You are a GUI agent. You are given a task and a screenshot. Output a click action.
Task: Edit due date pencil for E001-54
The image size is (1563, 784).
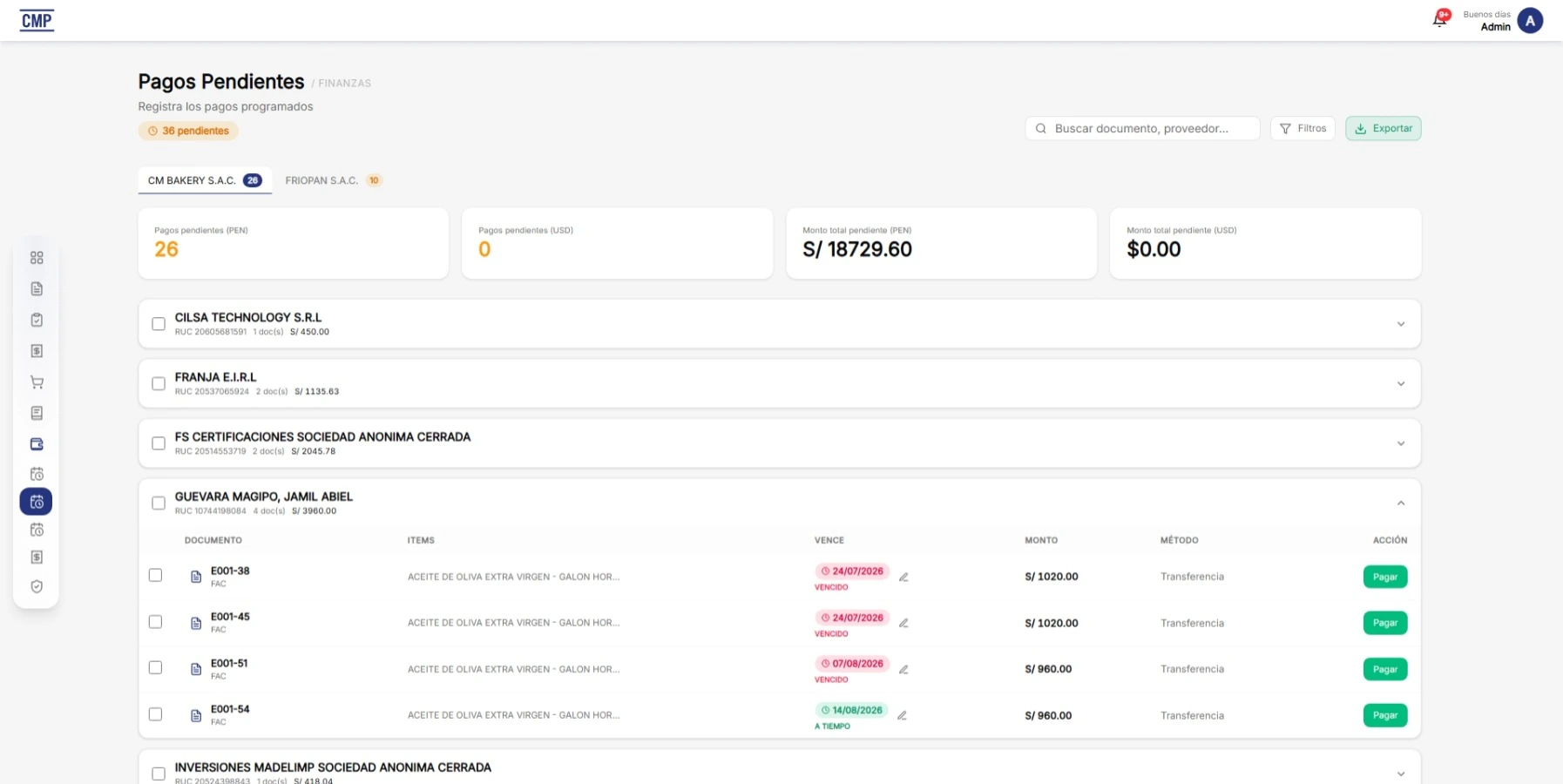click(x=902, y=715)
